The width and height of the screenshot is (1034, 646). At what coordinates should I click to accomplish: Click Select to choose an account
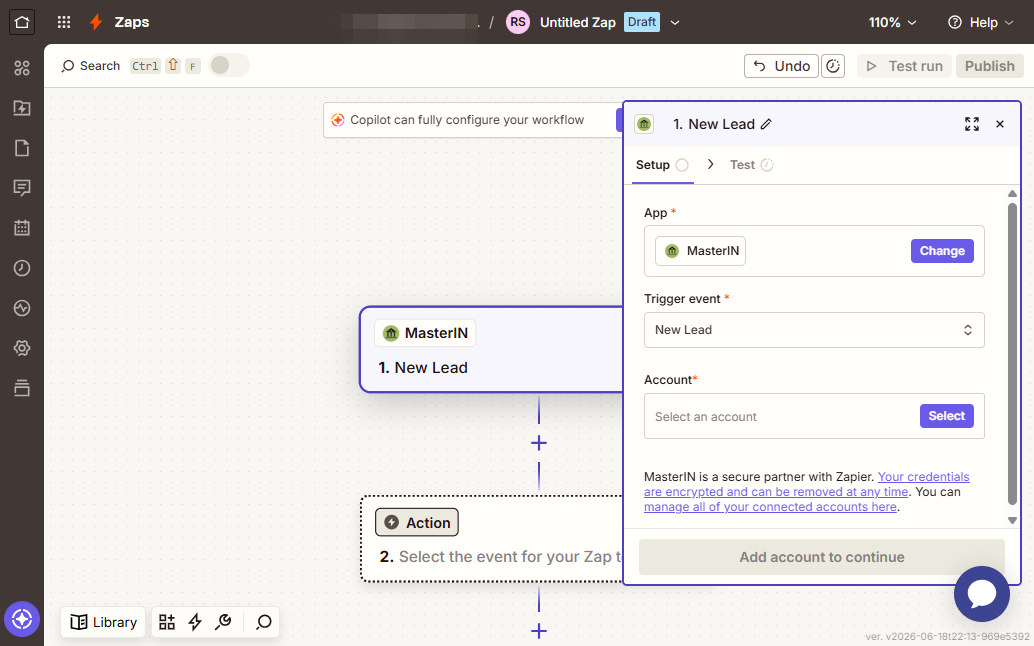946,416
